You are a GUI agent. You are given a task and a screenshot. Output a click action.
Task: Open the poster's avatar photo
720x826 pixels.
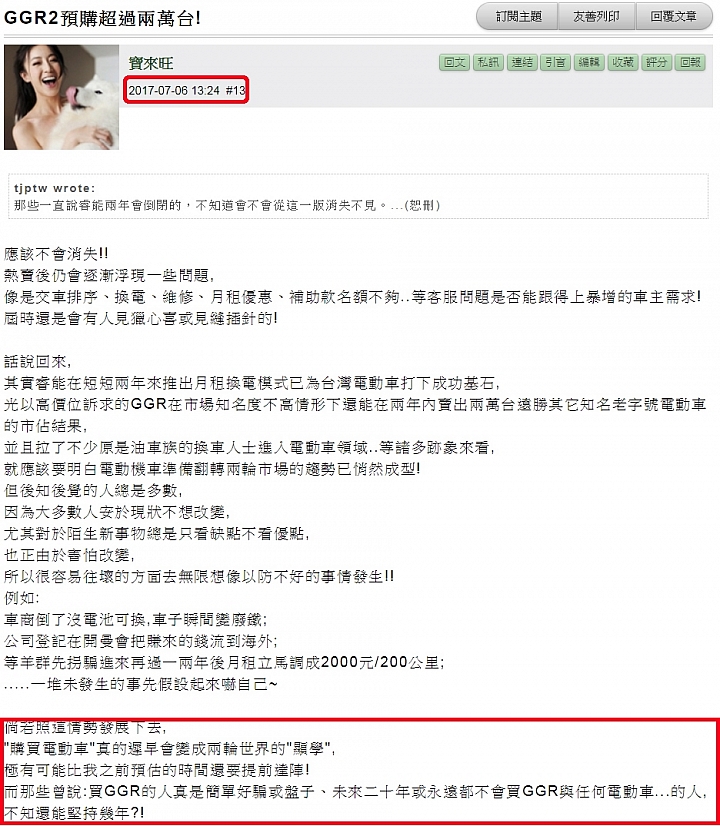point(62,97)
